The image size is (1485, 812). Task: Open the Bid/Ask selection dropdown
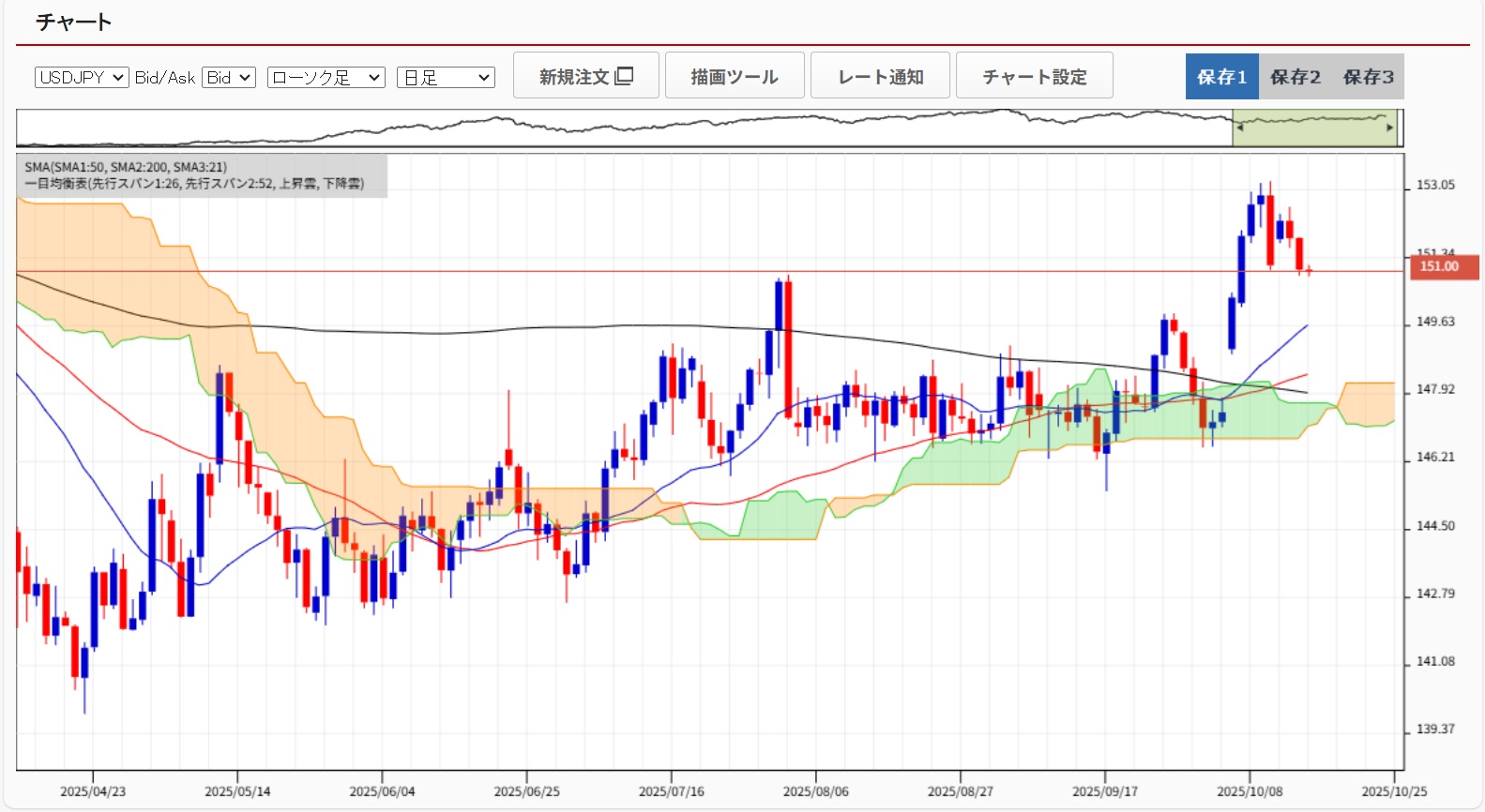point(229,78)
